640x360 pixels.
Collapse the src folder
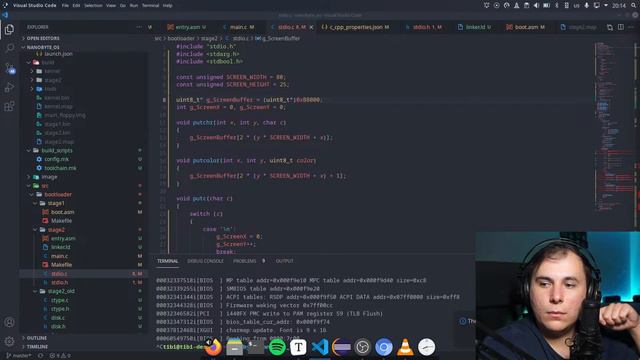pyautogui.click(x=44, y=186)
